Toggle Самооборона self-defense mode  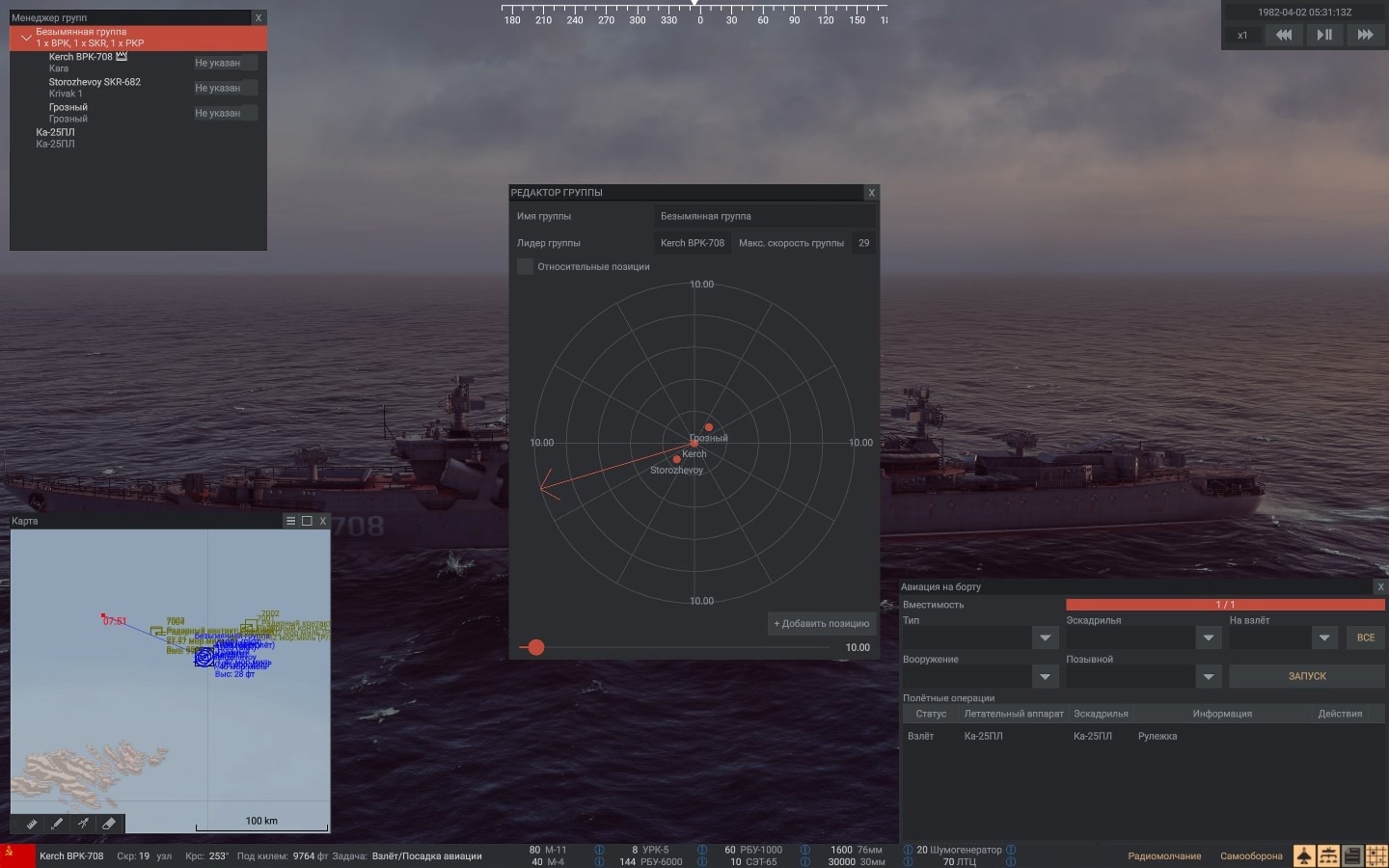1251,856
